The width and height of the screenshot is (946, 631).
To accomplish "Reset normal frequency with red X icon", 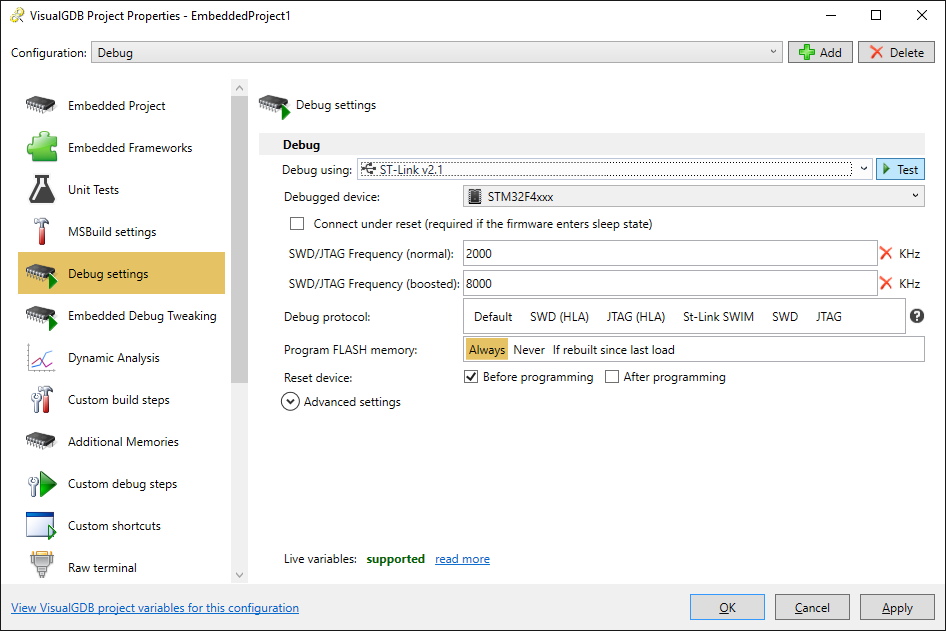I will tap(886, 253).
